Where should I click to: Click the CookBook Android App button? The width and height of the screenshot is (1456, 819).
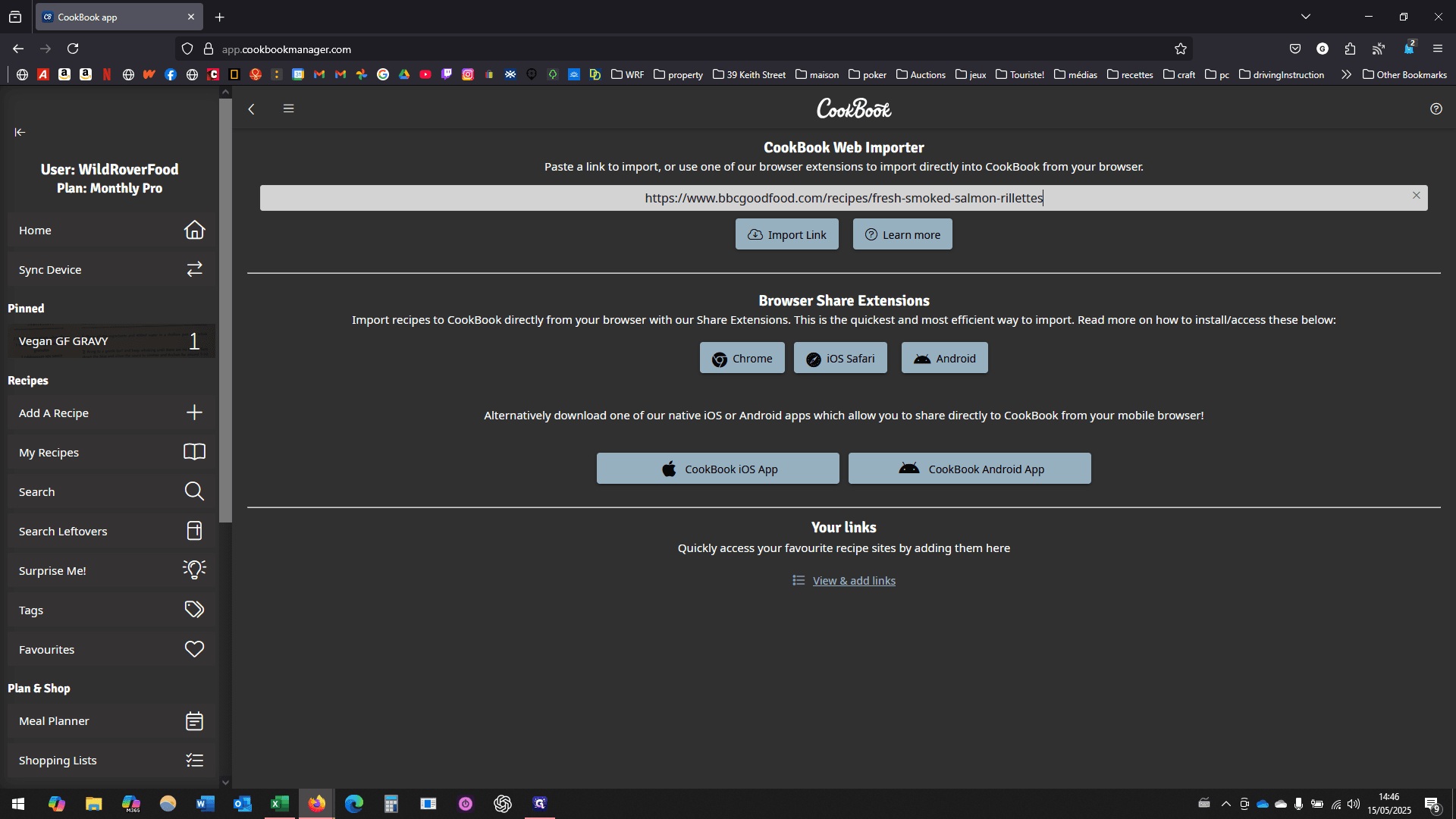coord(969,469)
